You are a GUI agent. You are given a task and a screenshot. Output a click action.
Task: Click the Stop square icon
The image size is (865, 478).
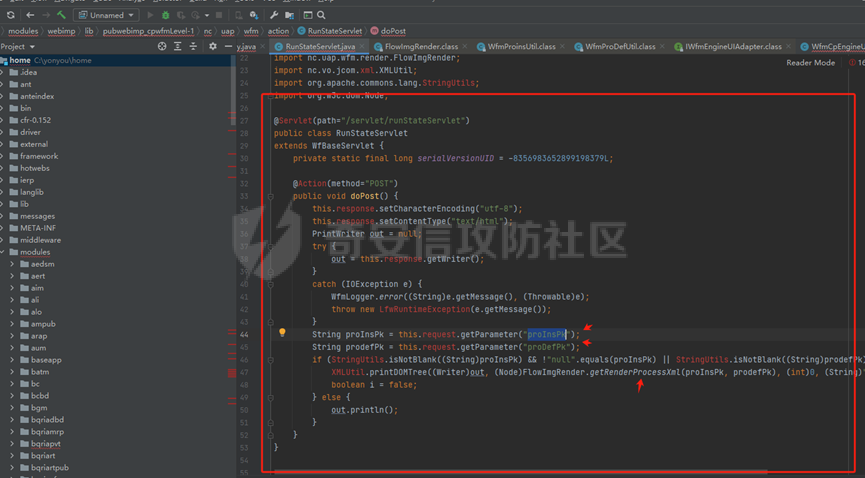pyautogui.click(x=219, y=15)
